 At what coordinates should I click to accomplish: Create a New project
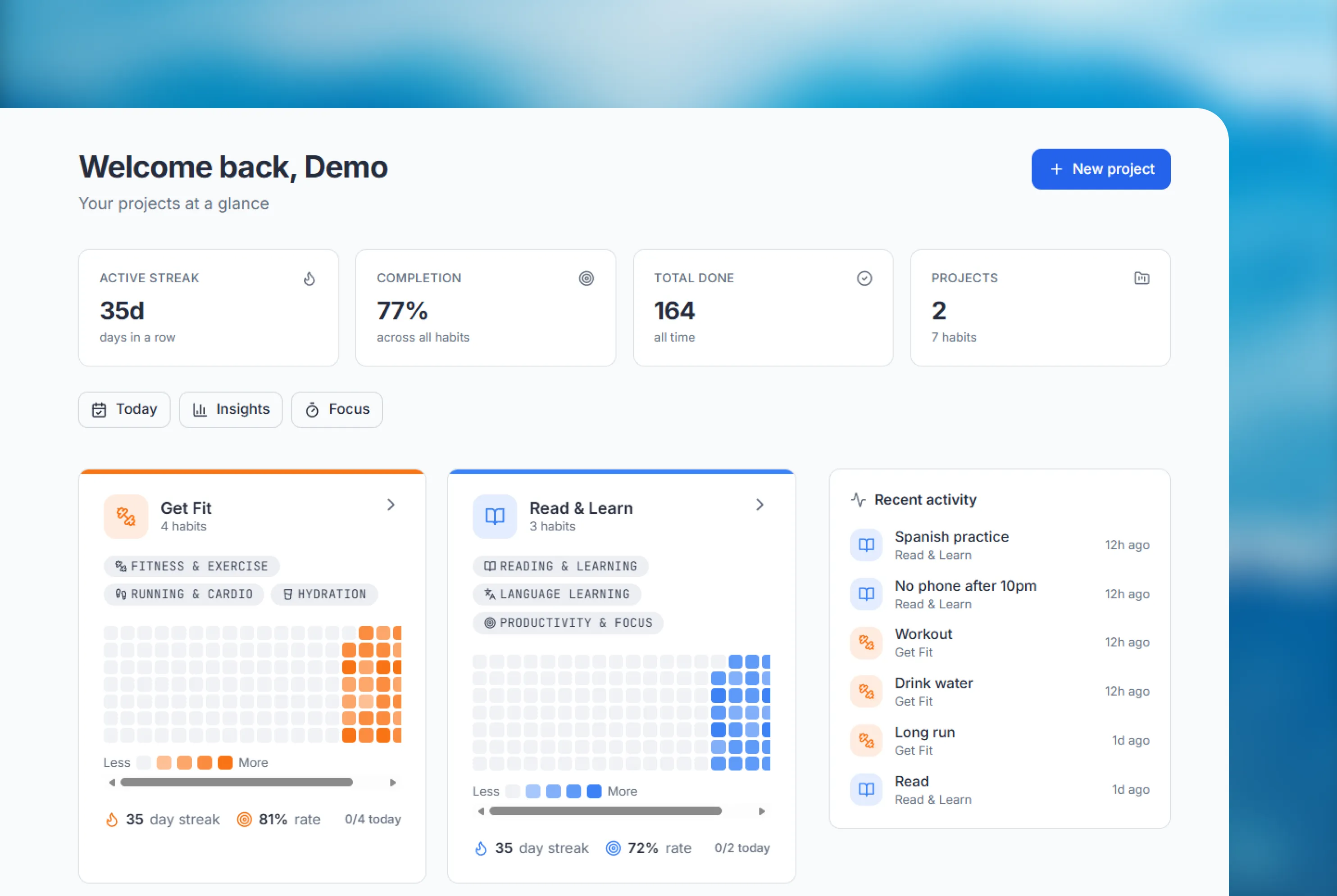coord(1101,169)
